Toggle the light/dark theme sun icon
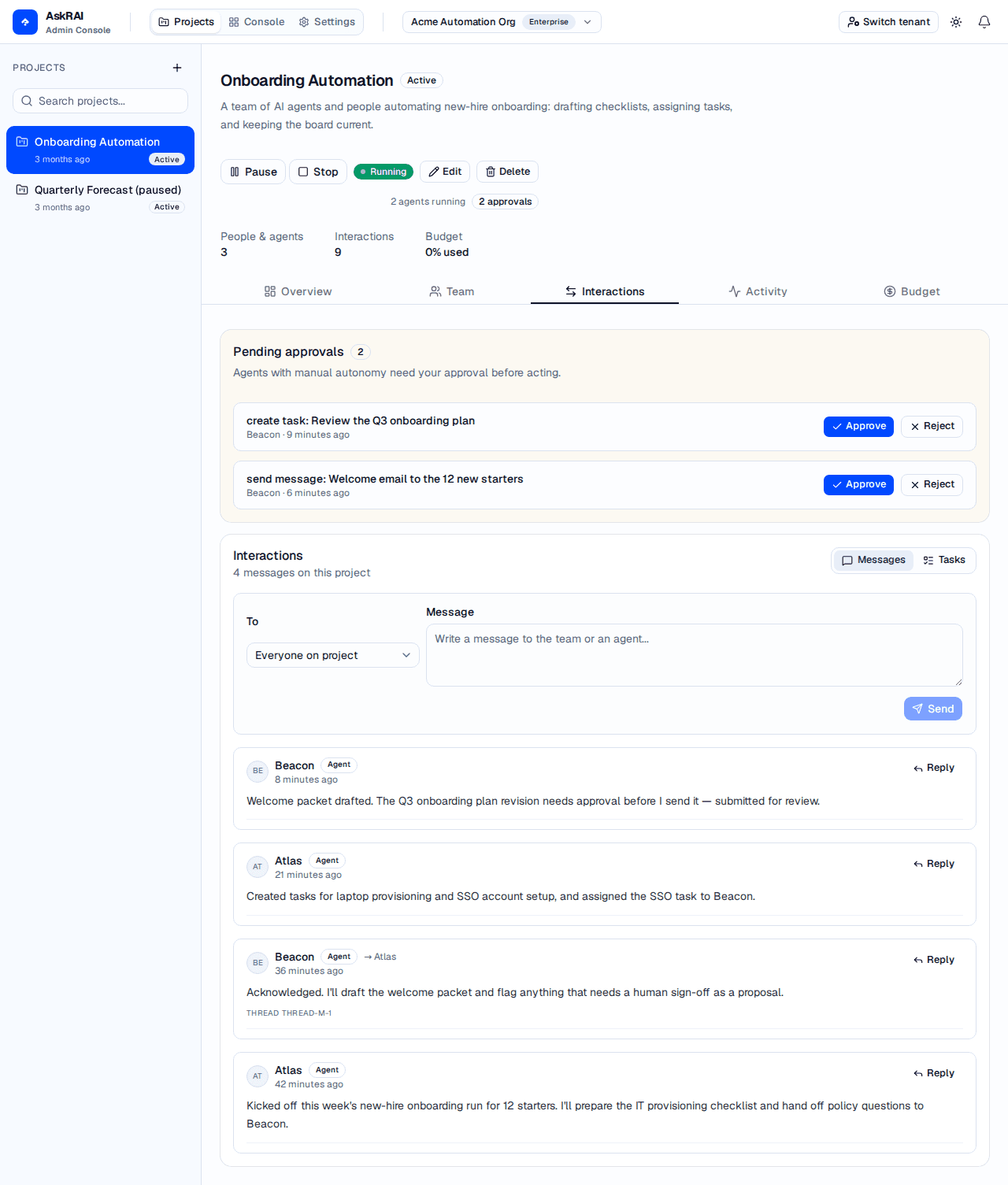The height and width of the screenshot is (1185, 1008). (x=956, y=22)
